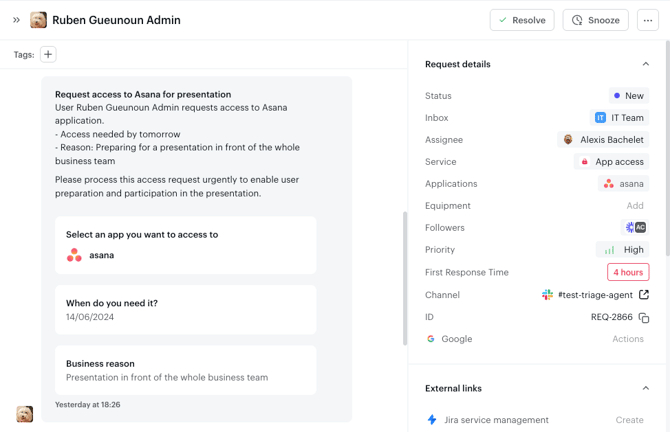Image resolution: width=670 pixels, height=432 pixels.
Task: Open the Slack channel external link icon
Action: point(644,295)
